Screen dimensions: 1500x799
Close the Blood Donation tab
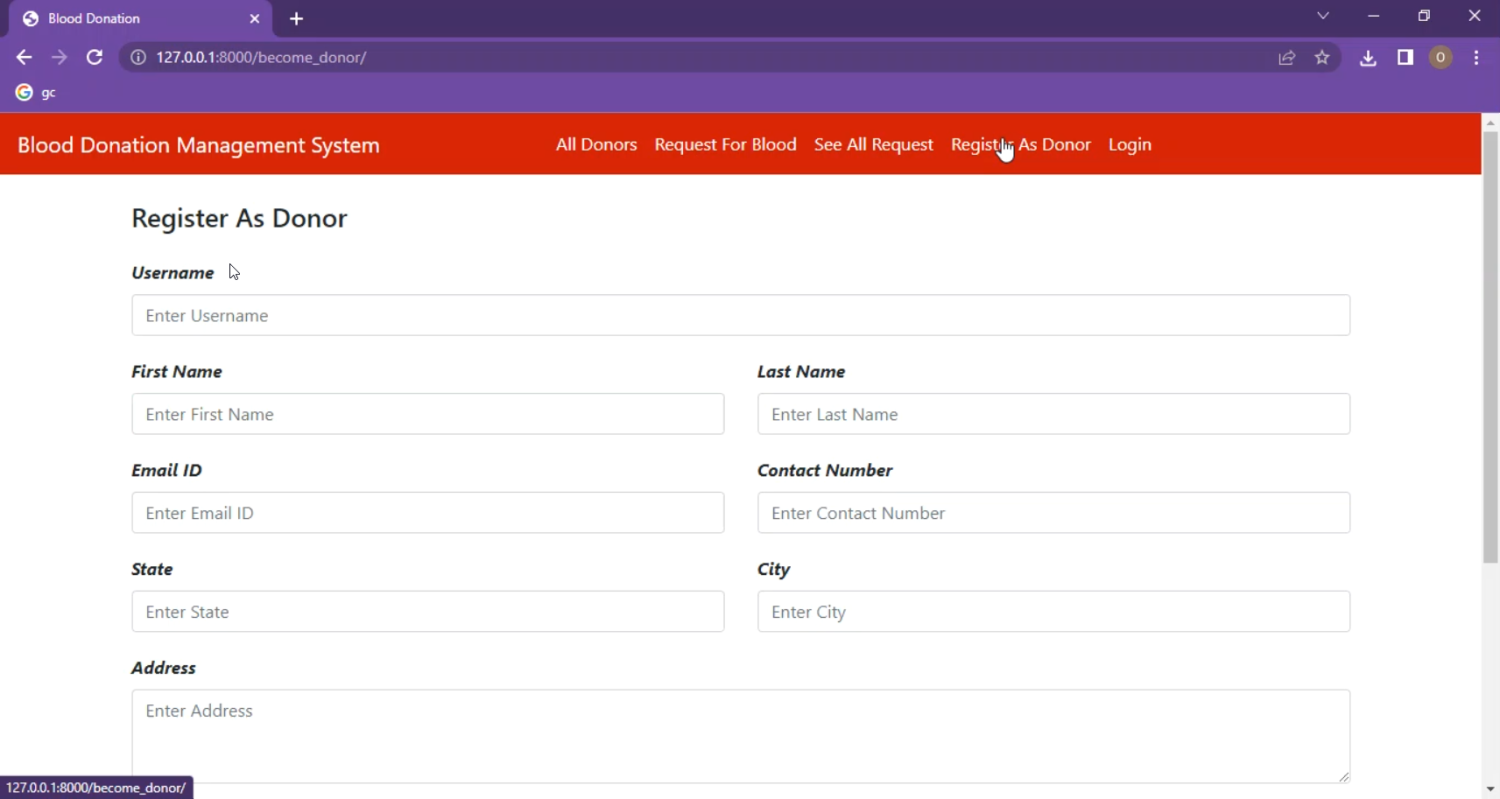[x=254, y=19]
